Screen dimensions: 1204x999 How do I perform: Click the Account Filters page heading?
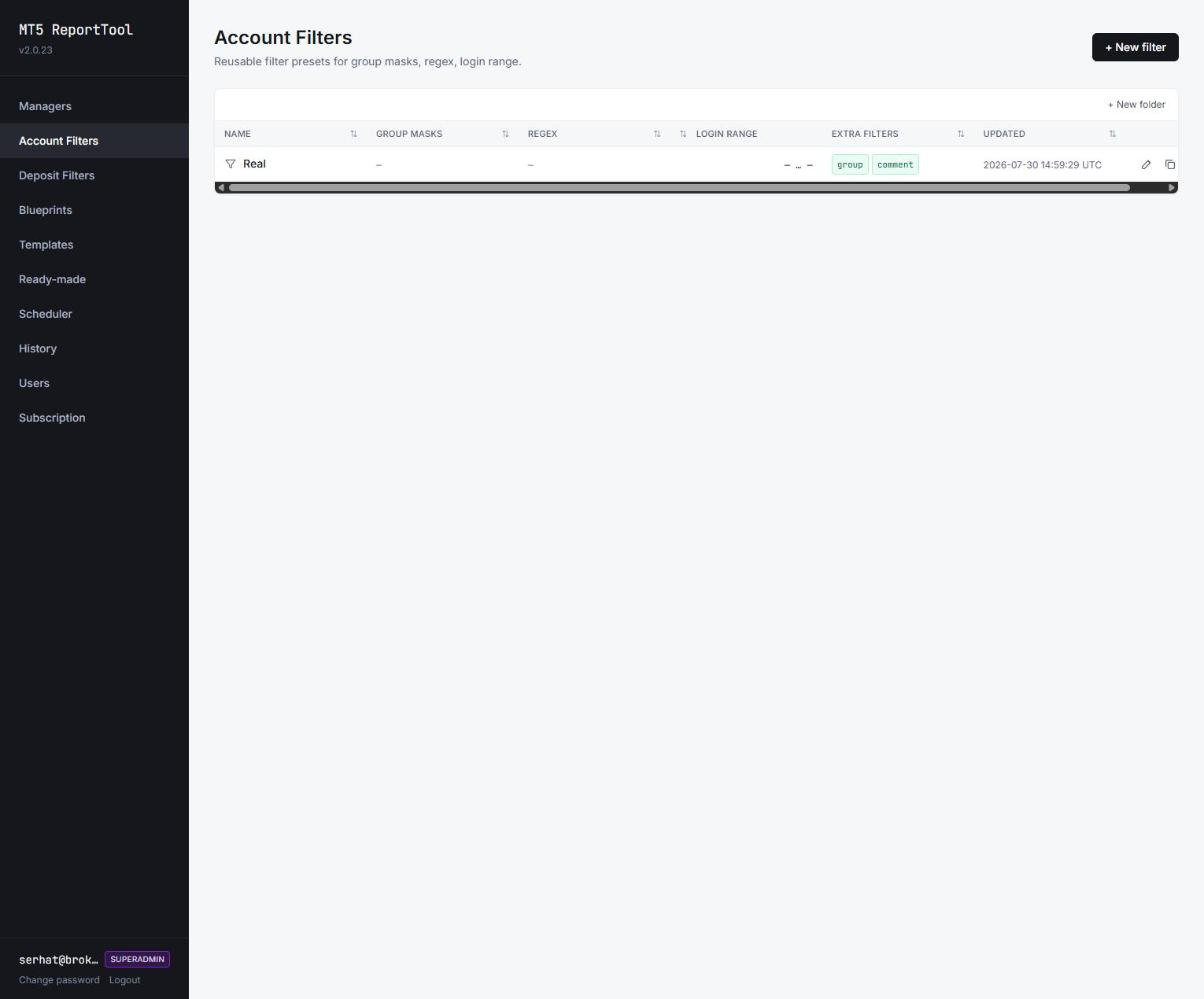(283, 38)
